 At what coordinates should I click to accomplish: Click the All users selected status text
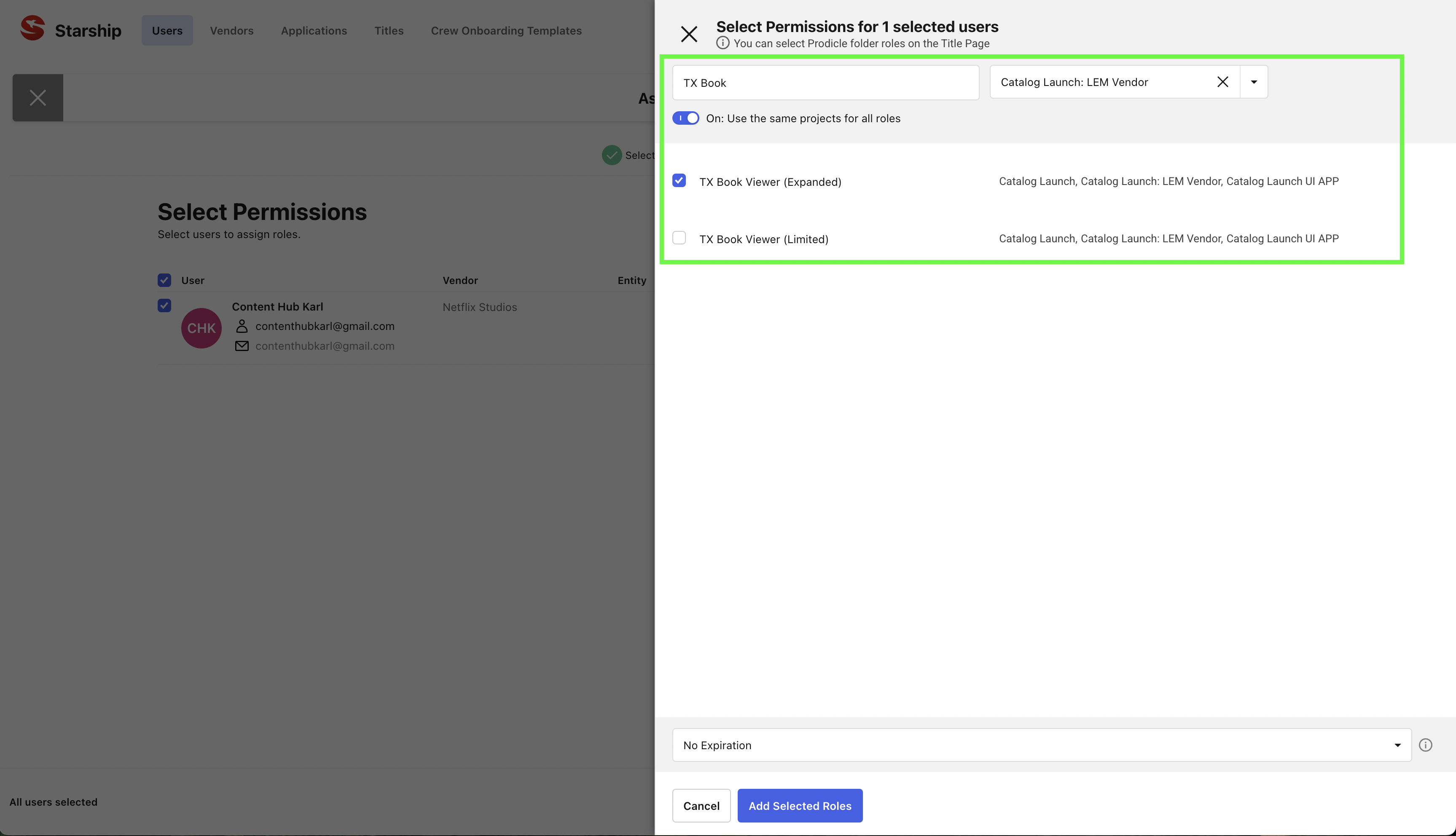[x=54, y=802]
